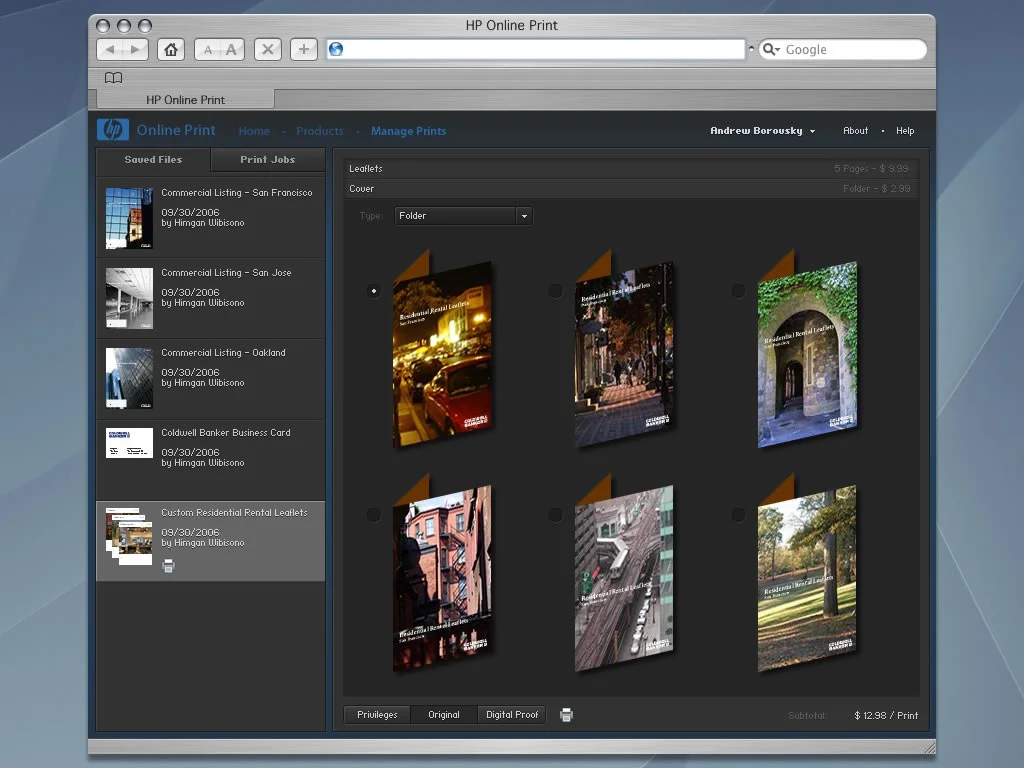The image size is (1024, 768).
Task: Click the Privileges button
Action: click(x=377, y=715)
